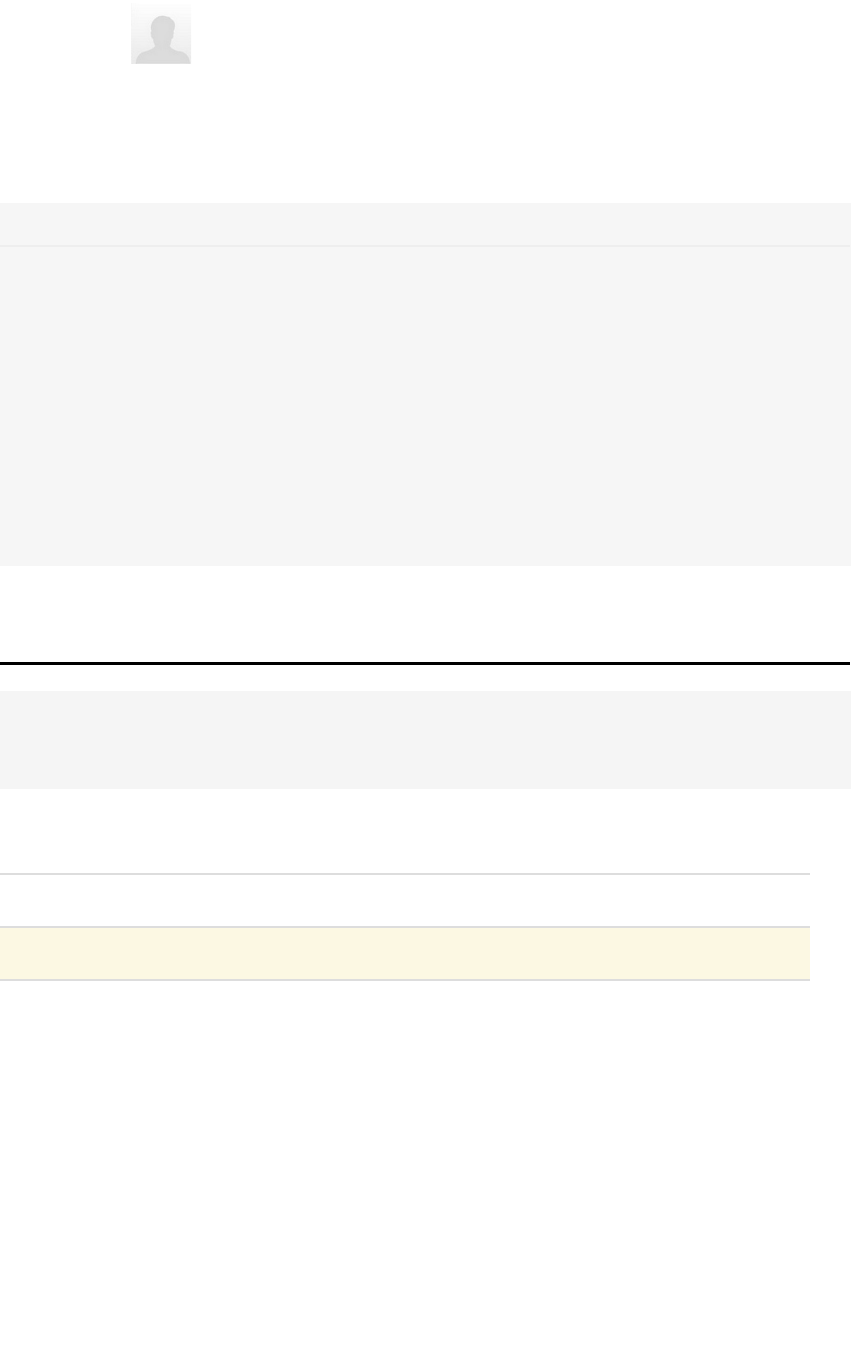Click the white gap above the black divider
Screen dimensions: 851x1347
[x=425, y=615]
